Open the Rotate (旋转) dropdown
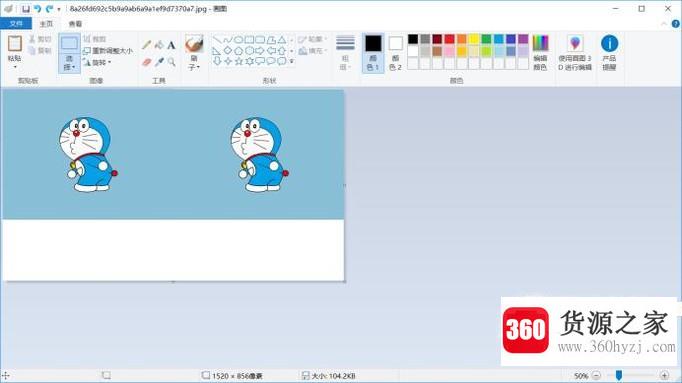682x383 pixels. click(97, 63)
